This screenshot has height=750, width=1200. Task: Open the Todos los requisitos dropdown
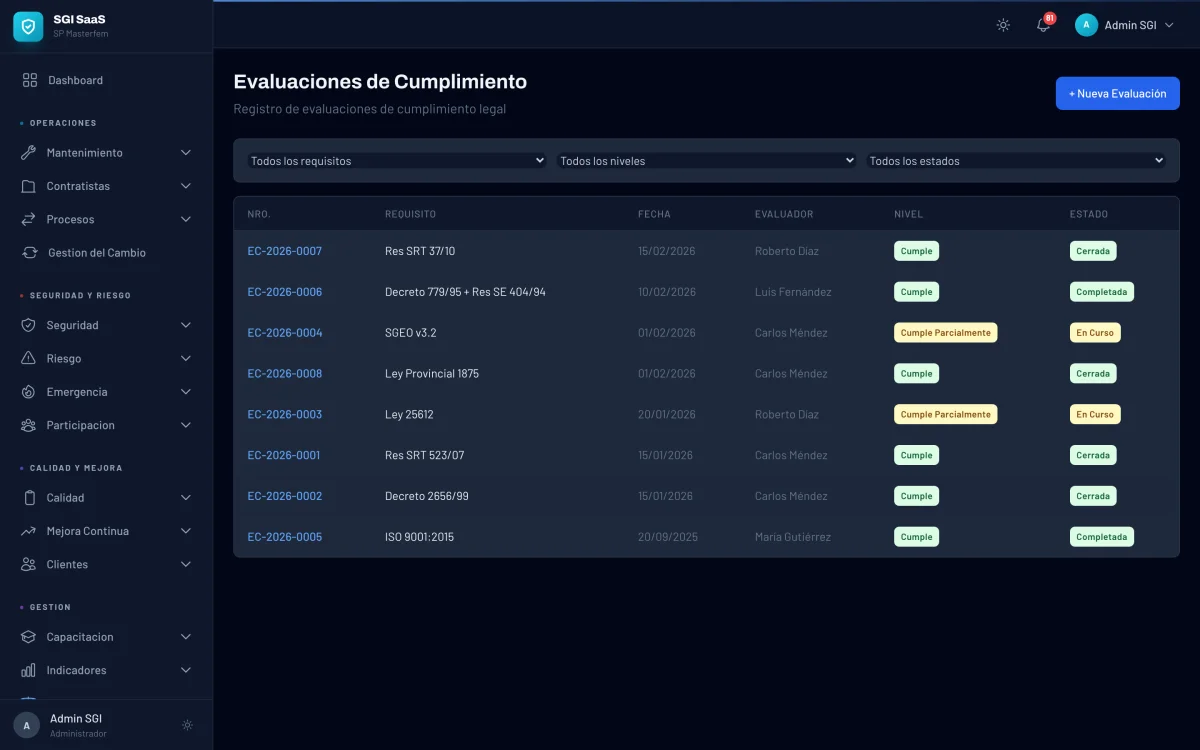pos(396,160)
